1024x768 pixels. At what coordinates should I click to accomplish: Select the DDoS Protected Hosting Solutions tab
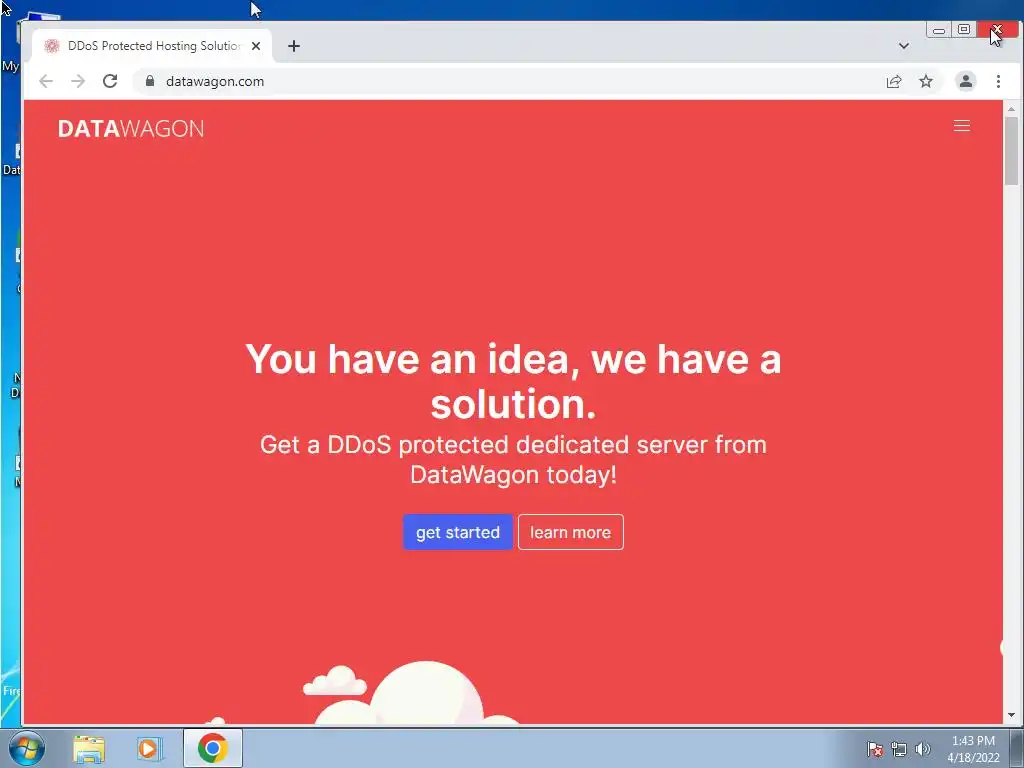click(x=152, y=46)
